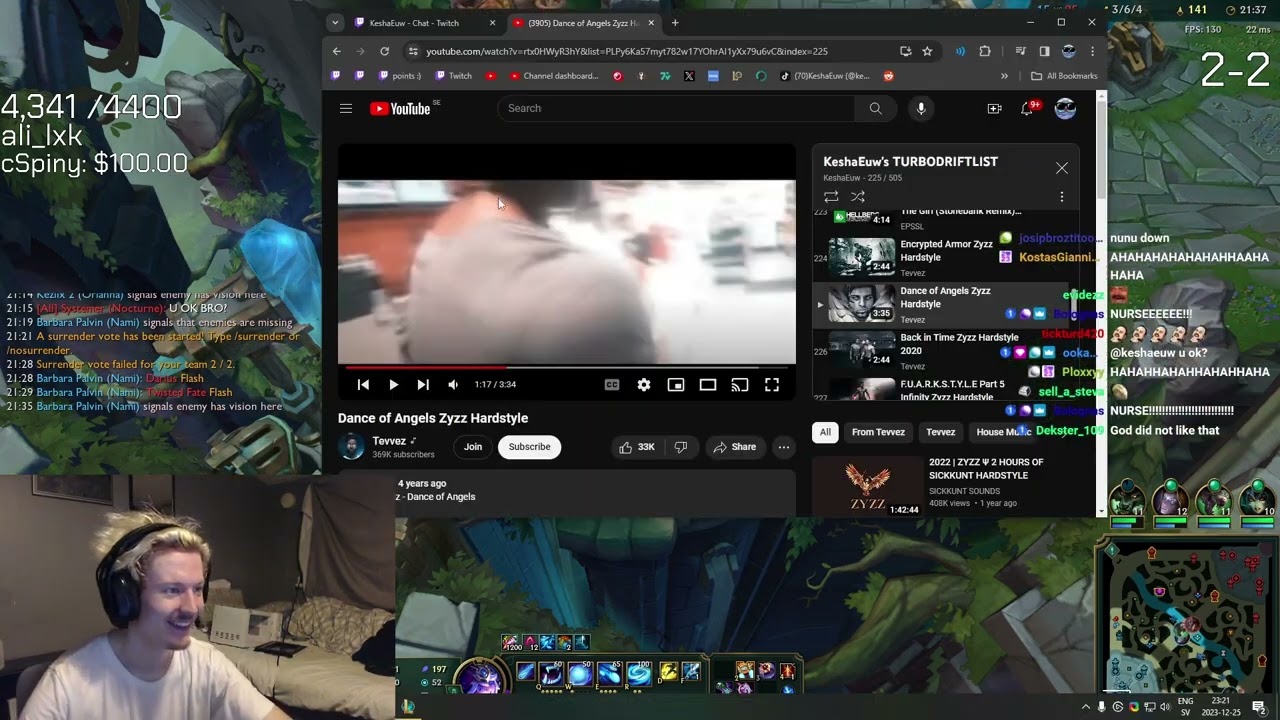Go back in browser history
The width and height of the screenshot is (1280, 720).
336,51
